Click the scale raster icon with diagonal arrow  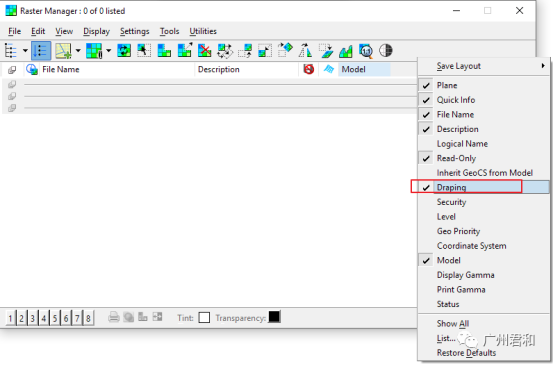coord(265,51)
